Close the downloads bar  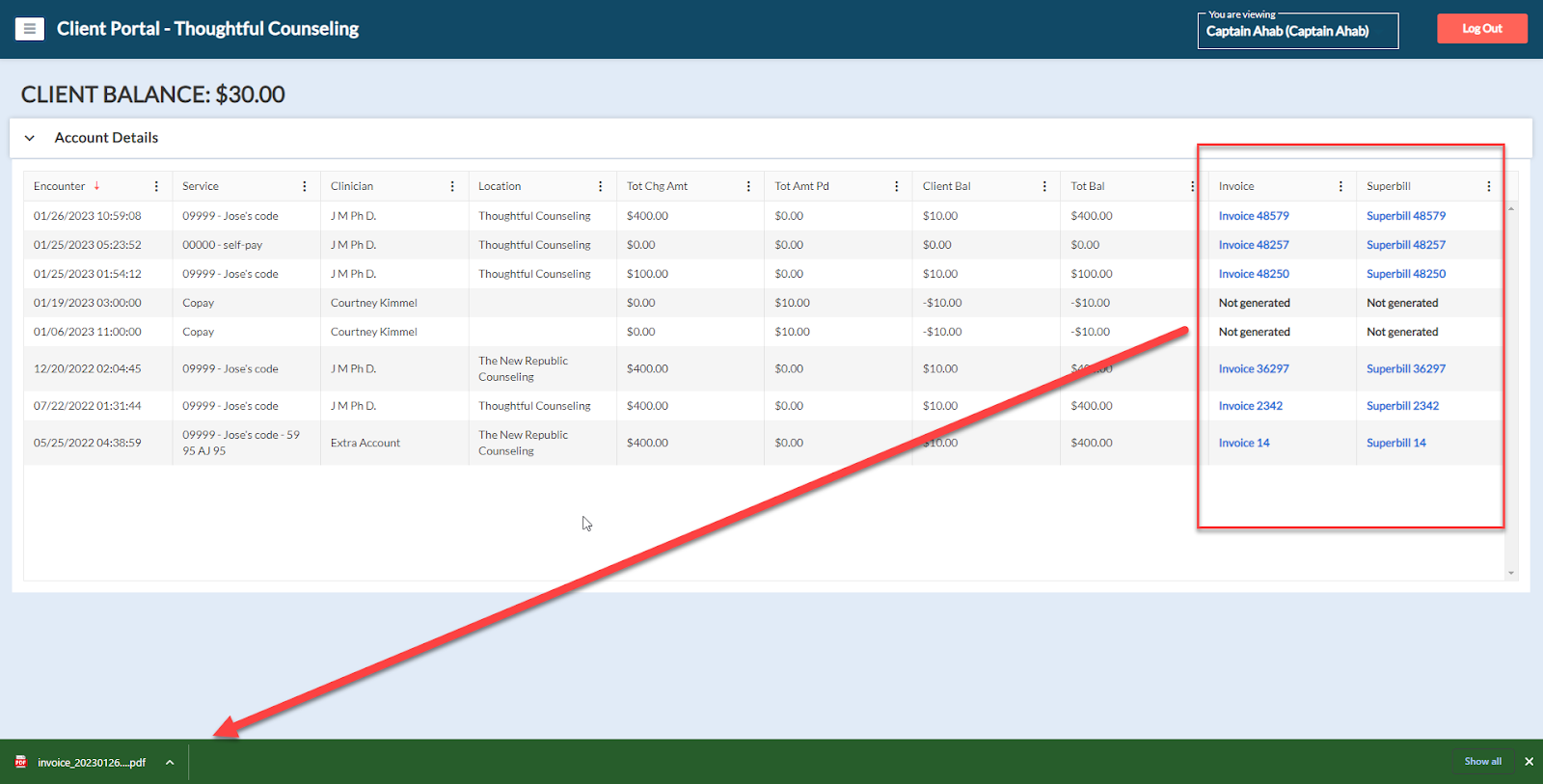click(1529, 762)
